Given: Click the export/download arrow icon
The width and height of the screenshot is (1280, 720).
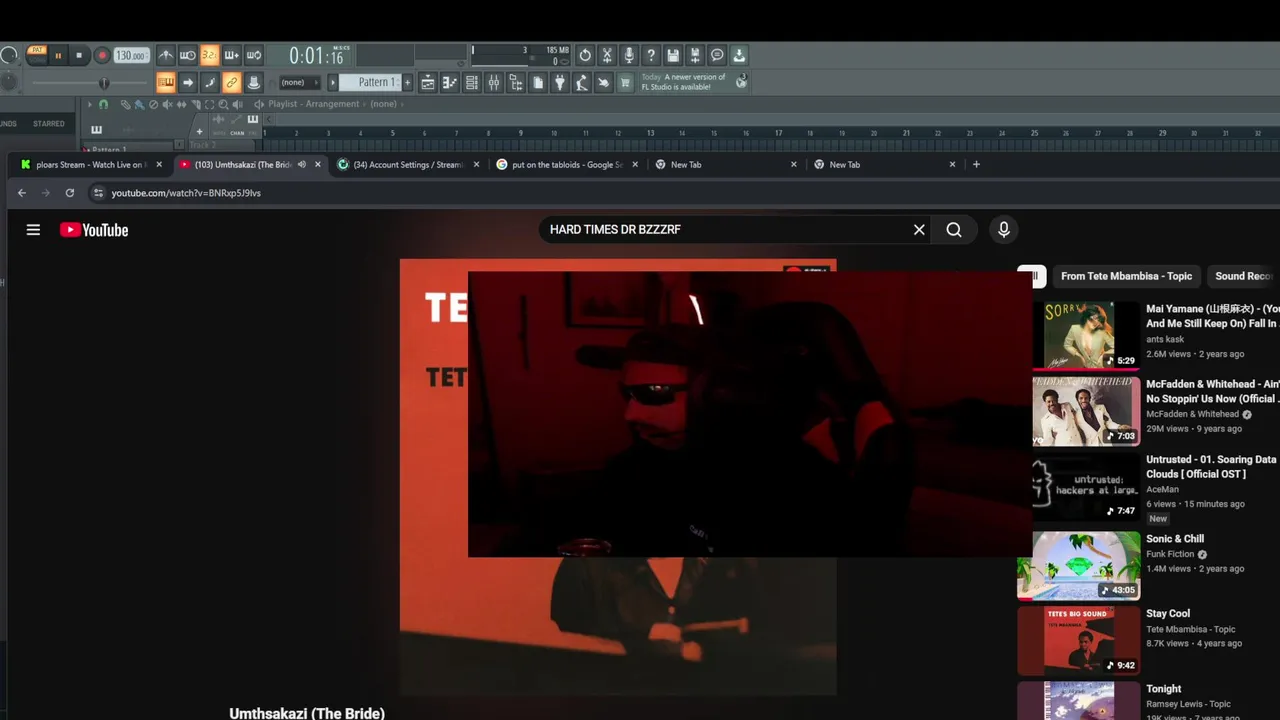Looking at the screenshot, I should (x=739, y=55).
